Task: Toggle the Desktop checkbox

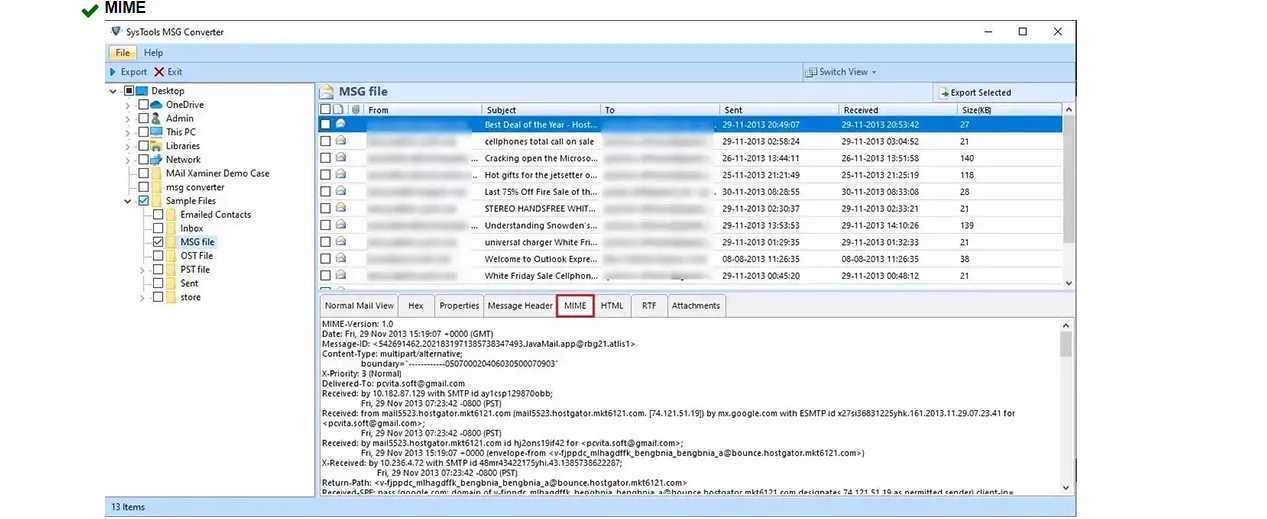Action: point(129,91)
